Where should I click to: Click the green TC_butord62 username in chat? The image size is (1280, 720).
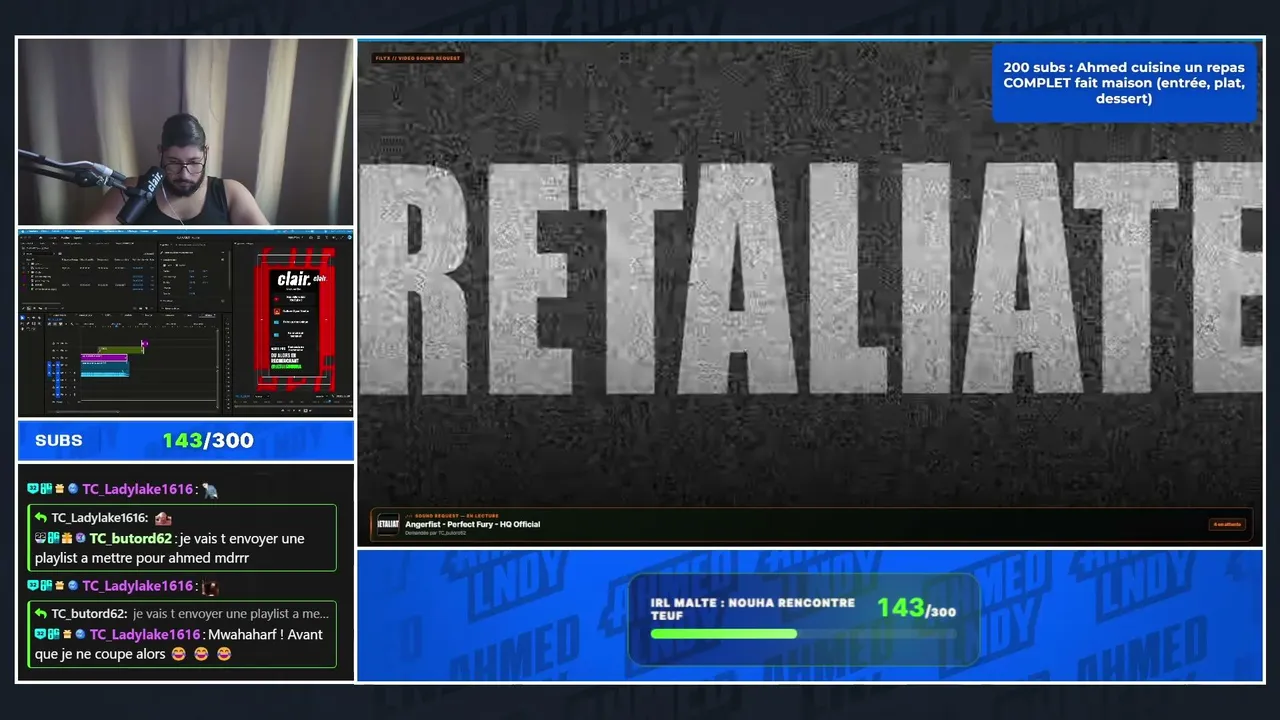pyautogui.click(x=130, y=538)
